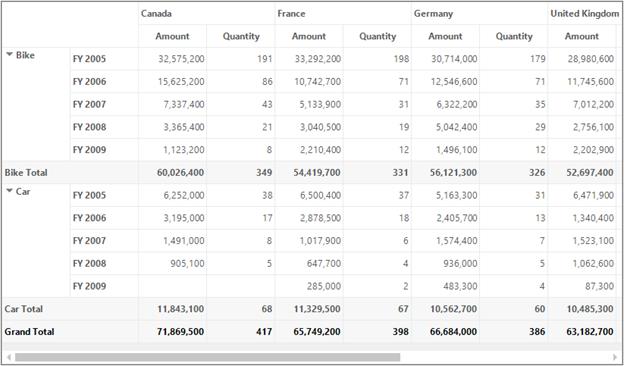Select the France column header
The height and width of the screenshot is (366, 624).
(291, 14)
